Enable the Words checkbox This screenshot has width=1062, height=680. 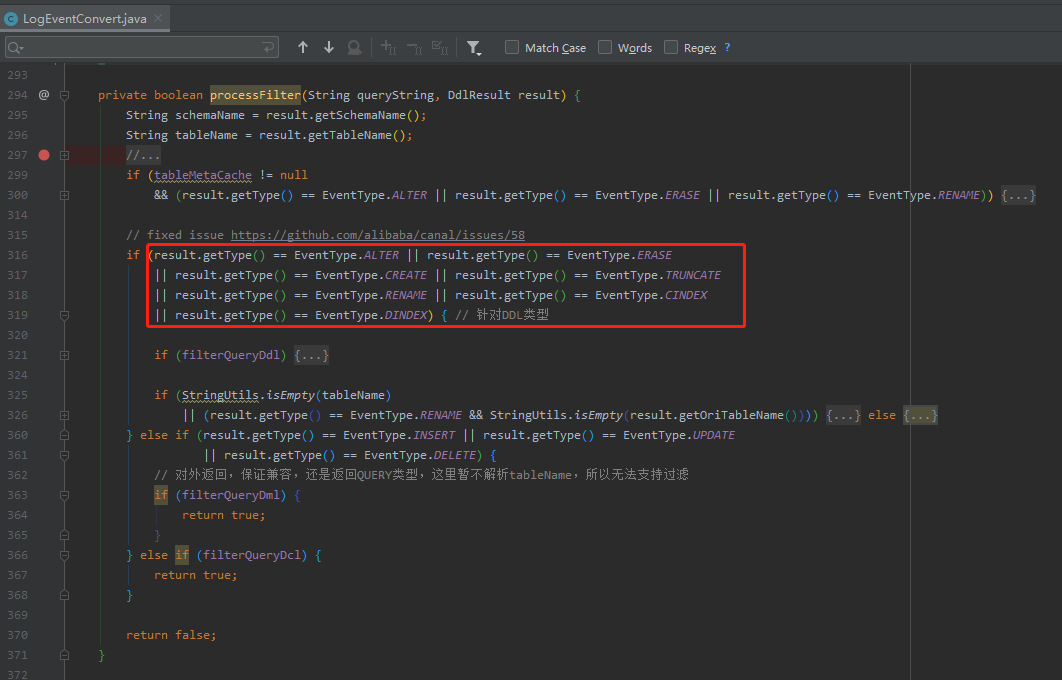click(605, 47)
